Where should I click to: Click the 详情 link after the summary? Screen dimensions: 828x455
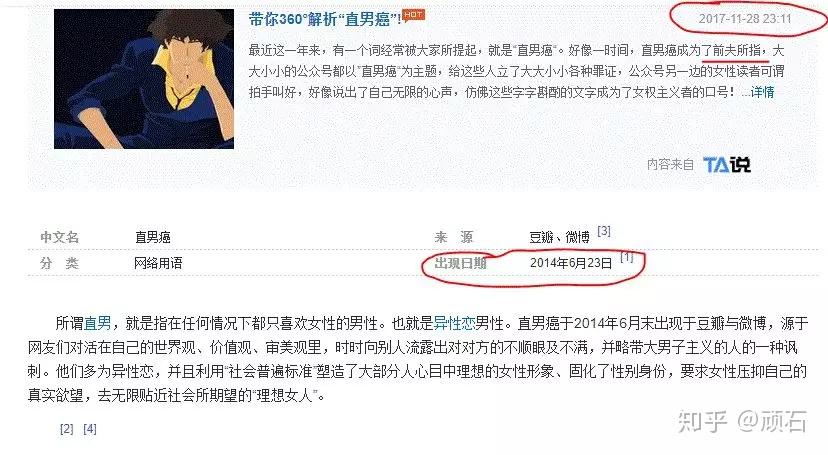pos(763,92)
